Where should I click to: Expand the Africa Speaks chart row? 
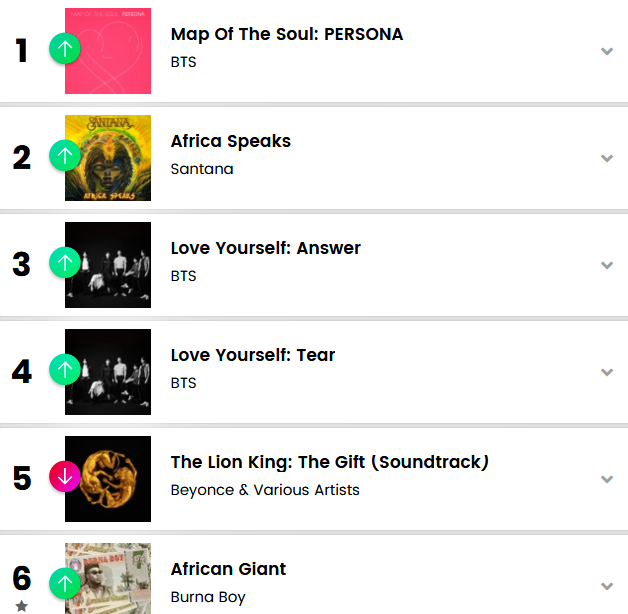[606, 158]
